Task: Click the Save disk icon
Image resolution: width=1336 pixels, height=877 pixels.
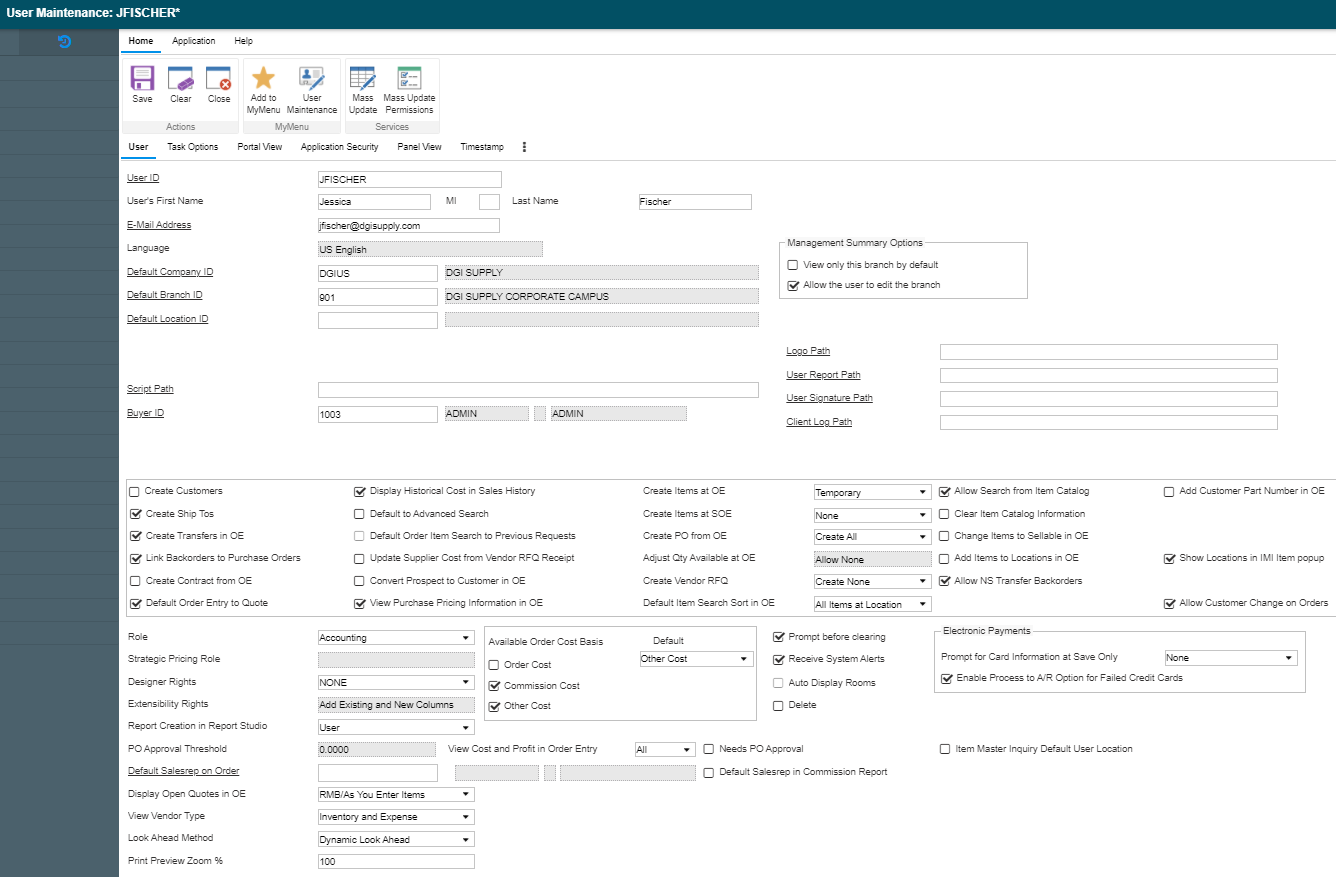Action: 142,80
